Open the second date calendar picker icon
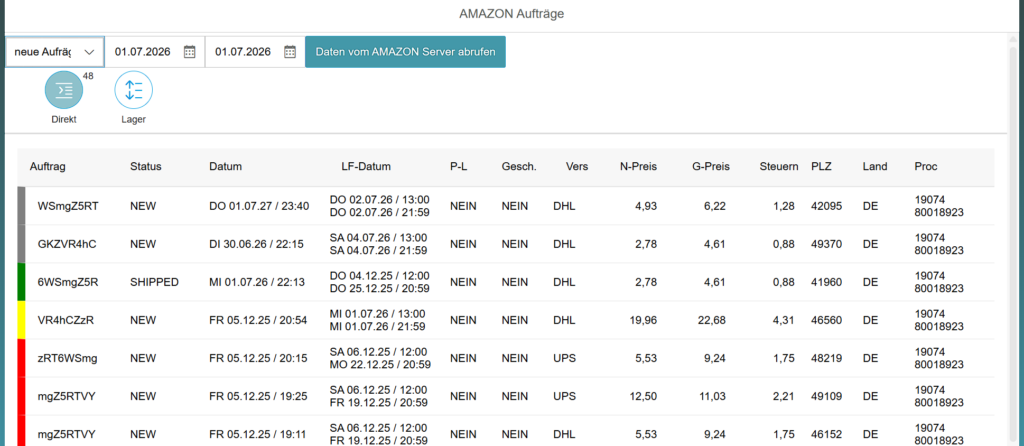The height and width of the screenshot is (446, 1024). [x=290, y=52]
